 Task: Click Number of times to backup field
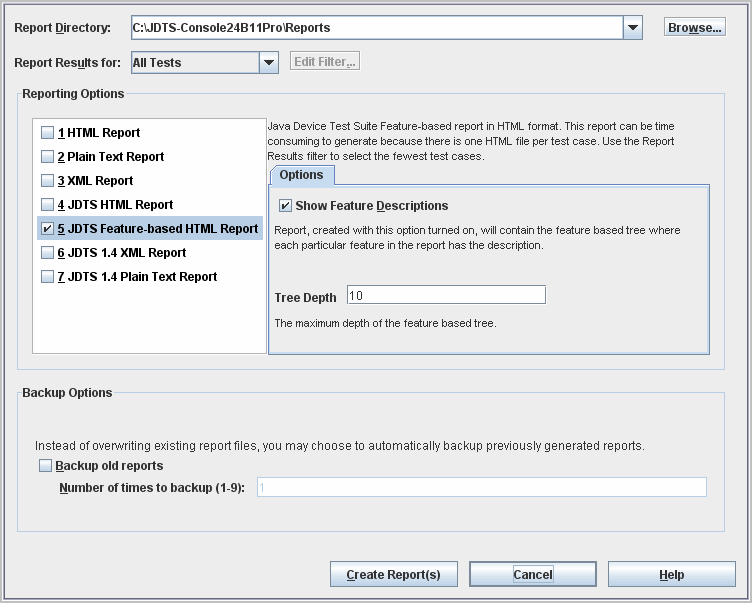(482, 487)
